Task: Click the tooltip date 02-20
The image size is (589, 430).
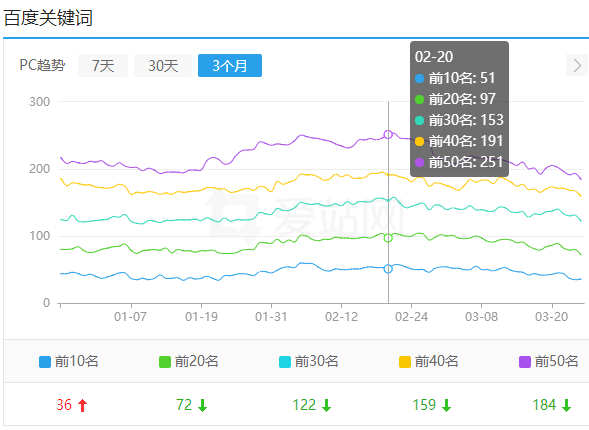Action: point(434,57)
